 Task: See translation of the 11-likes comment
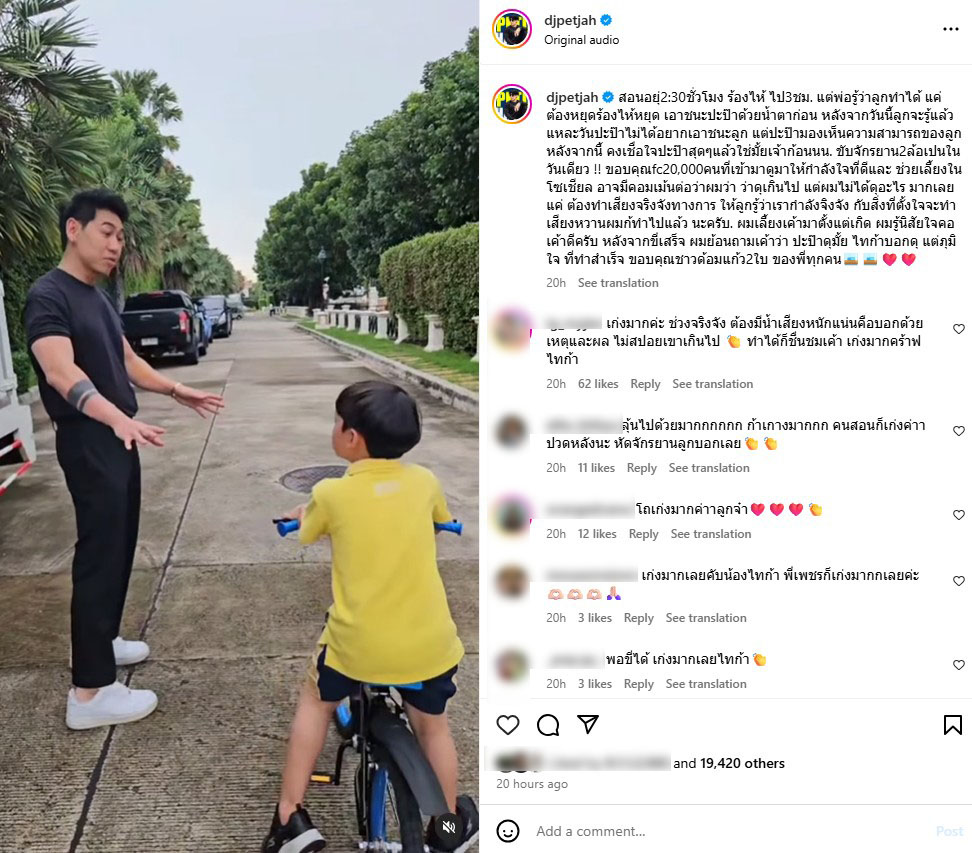click(709, 467)
